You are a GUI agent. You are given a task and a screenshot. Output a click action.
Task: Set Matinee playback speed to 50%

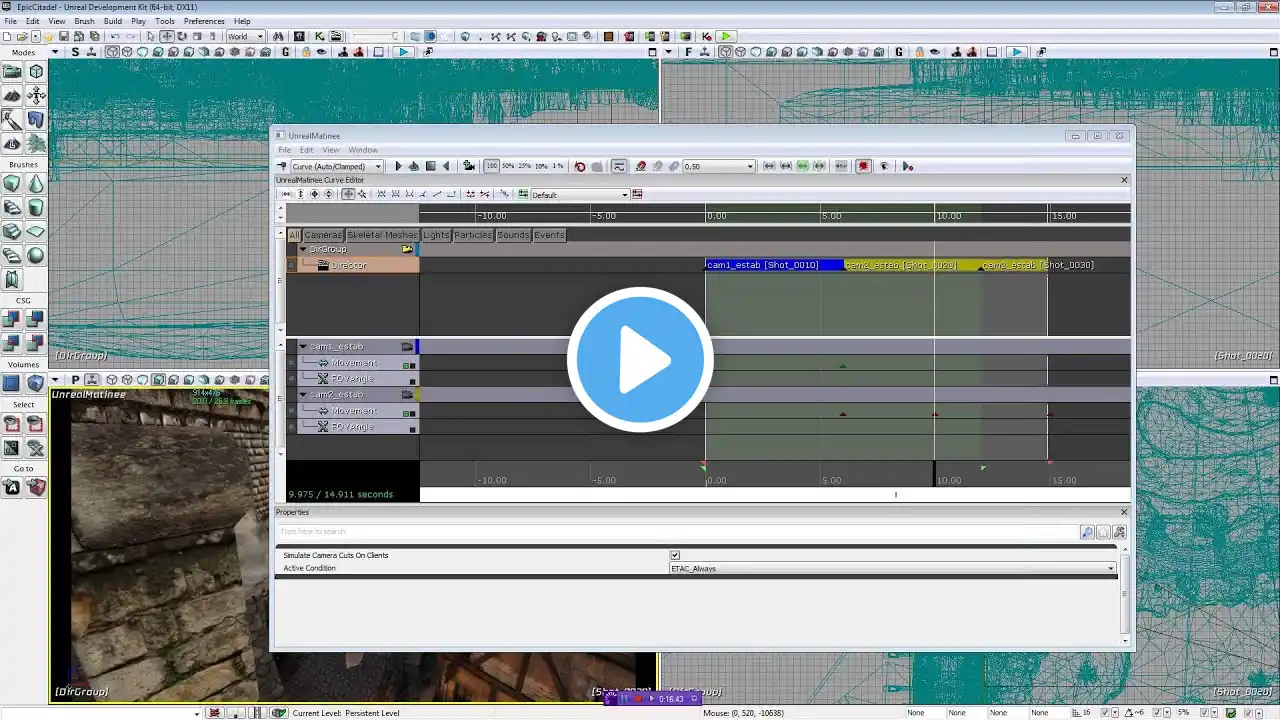tap(508, 166)
